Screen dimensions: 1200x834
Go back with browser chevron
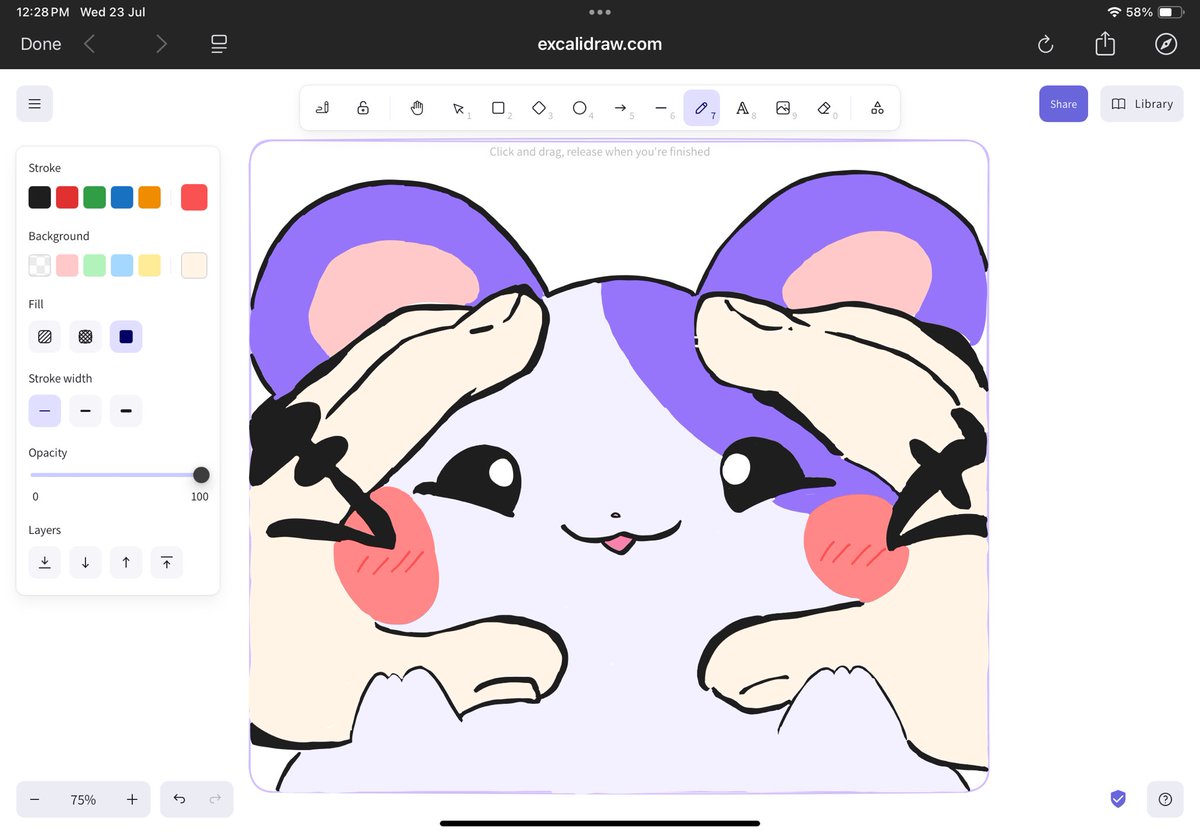click(90, 44)
